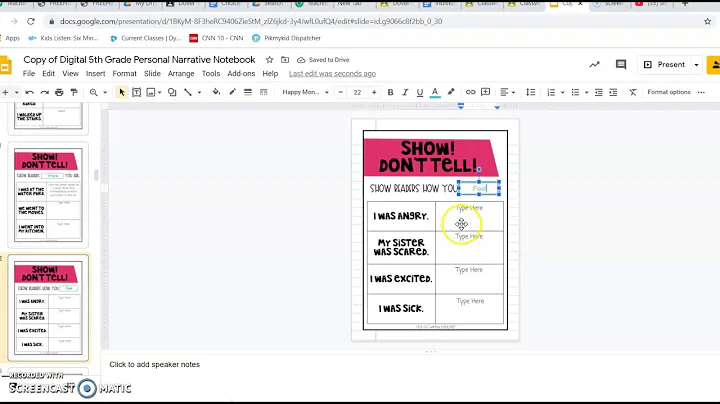
Task: Insert an image from toolbar
Action: (151, 92)
